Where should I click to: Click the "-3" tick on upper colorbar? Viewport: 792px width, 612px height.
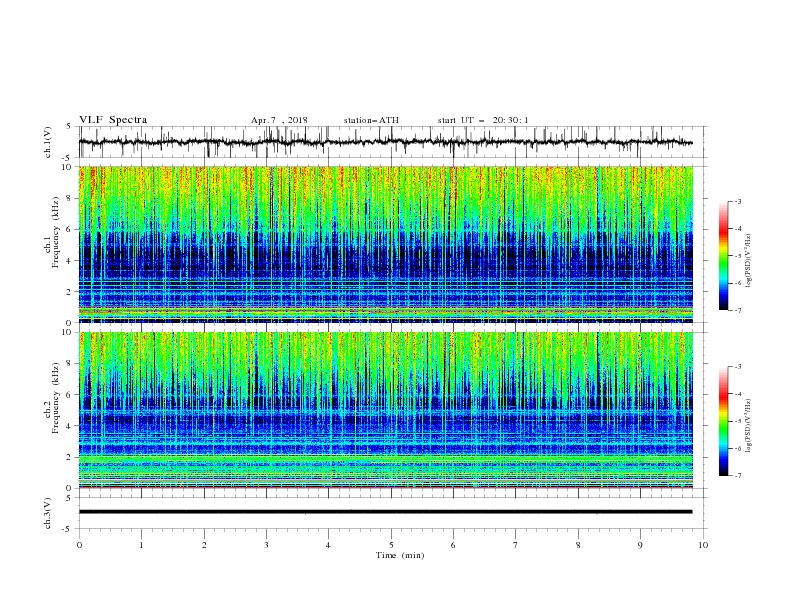point(737,201)
